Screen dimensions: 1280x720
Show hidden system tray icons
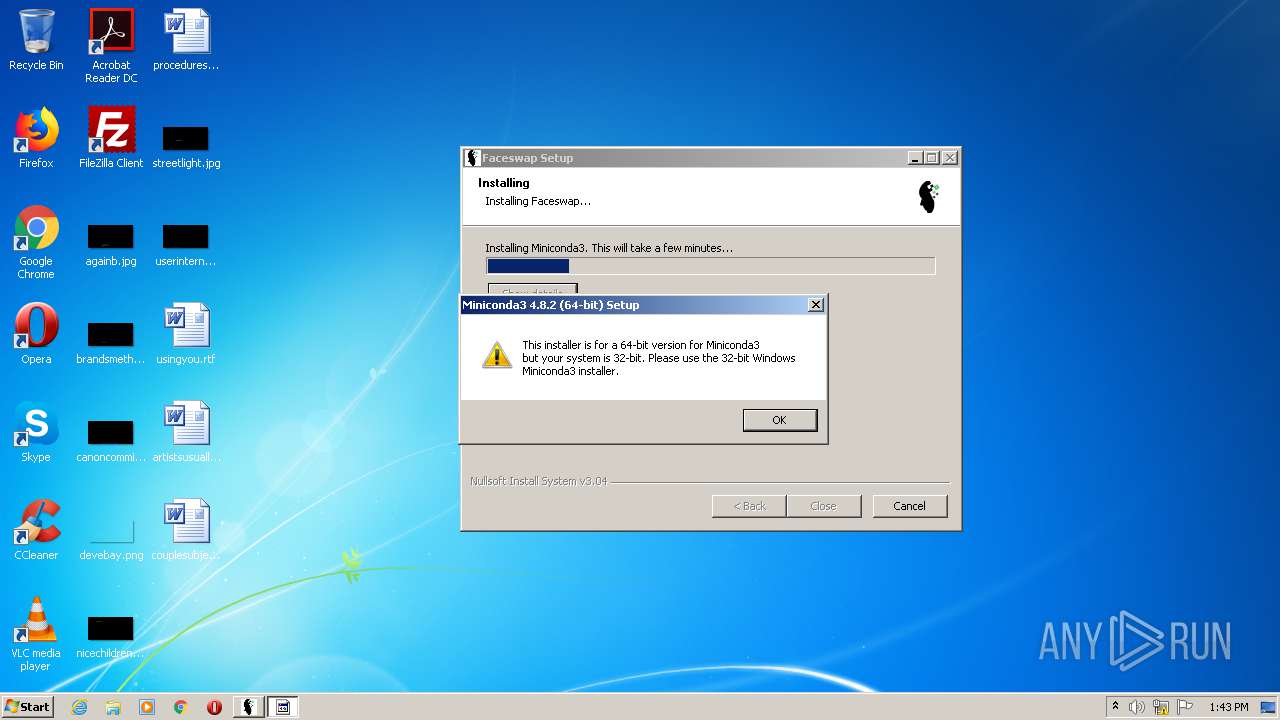[x=1115, y=707]
